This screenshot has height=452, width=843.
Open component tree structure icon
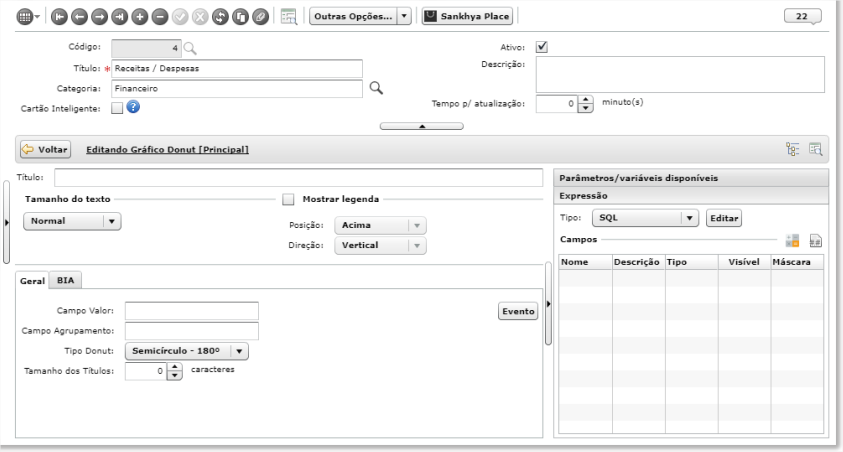tap(792, 149)
